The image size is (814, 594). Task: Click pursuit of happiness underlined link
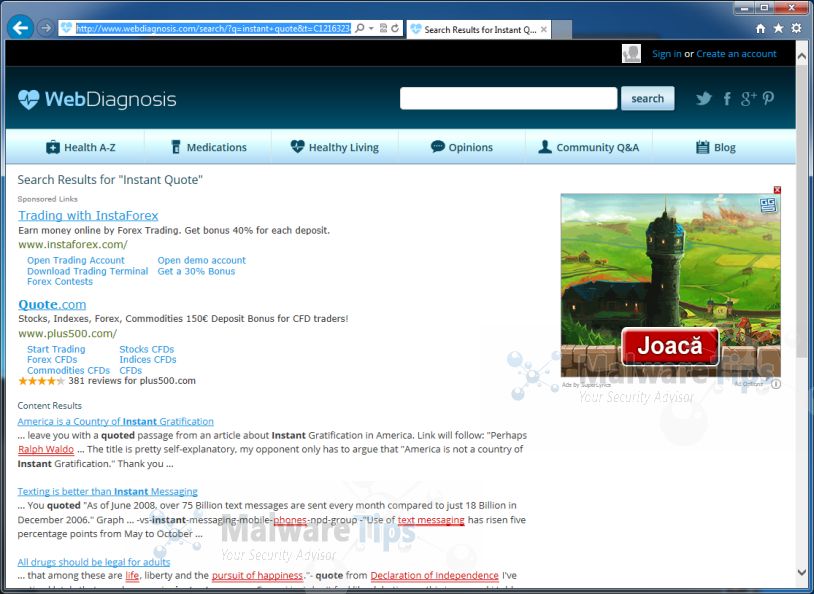tap(257, 575)
